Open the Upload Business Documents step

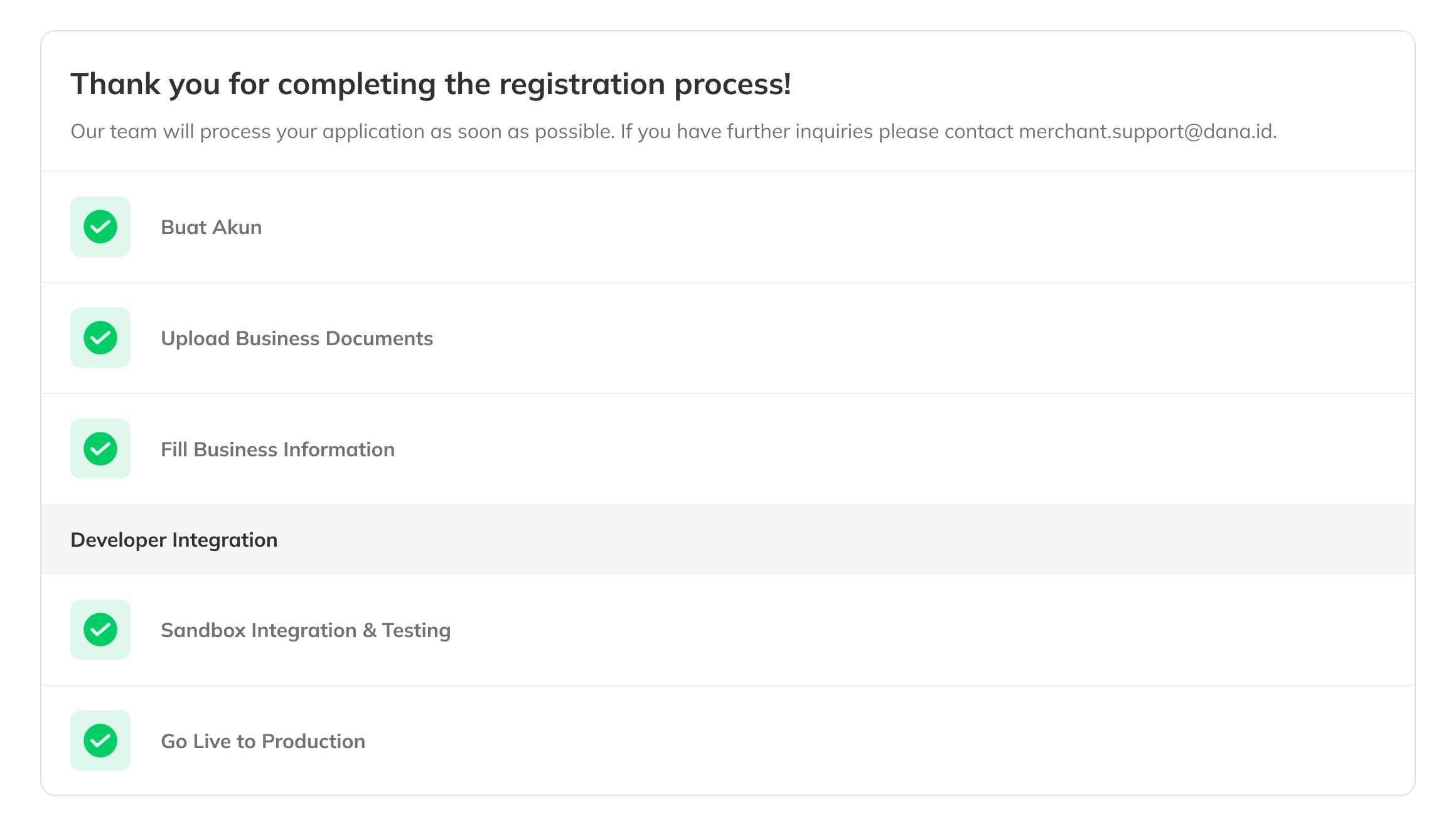click(x=296, y=338)
